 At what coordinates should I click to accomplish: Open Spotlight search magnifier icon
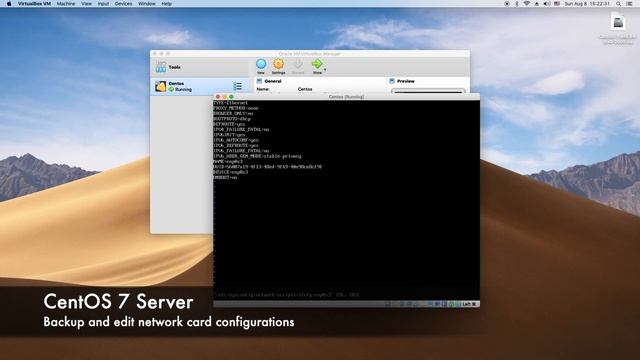tap(618, 4)
